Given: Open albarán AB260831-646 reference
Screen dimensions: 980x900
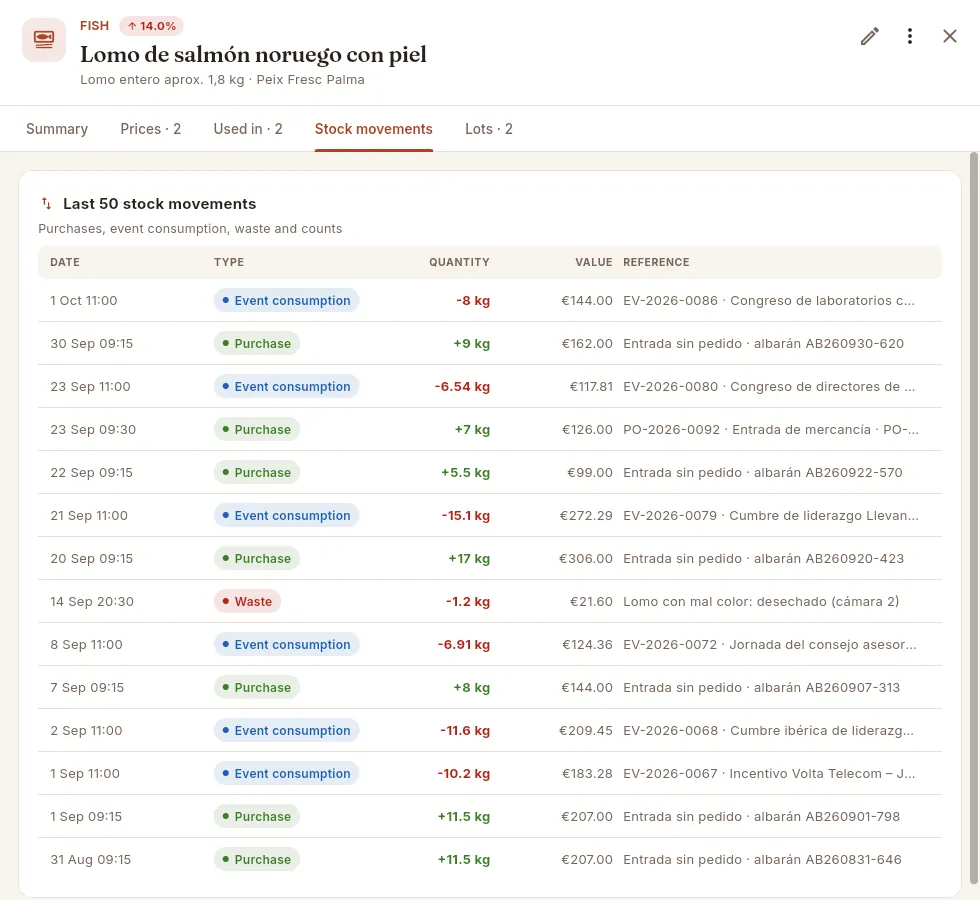Looking at the screenshot, I should [x=762, y=859].
